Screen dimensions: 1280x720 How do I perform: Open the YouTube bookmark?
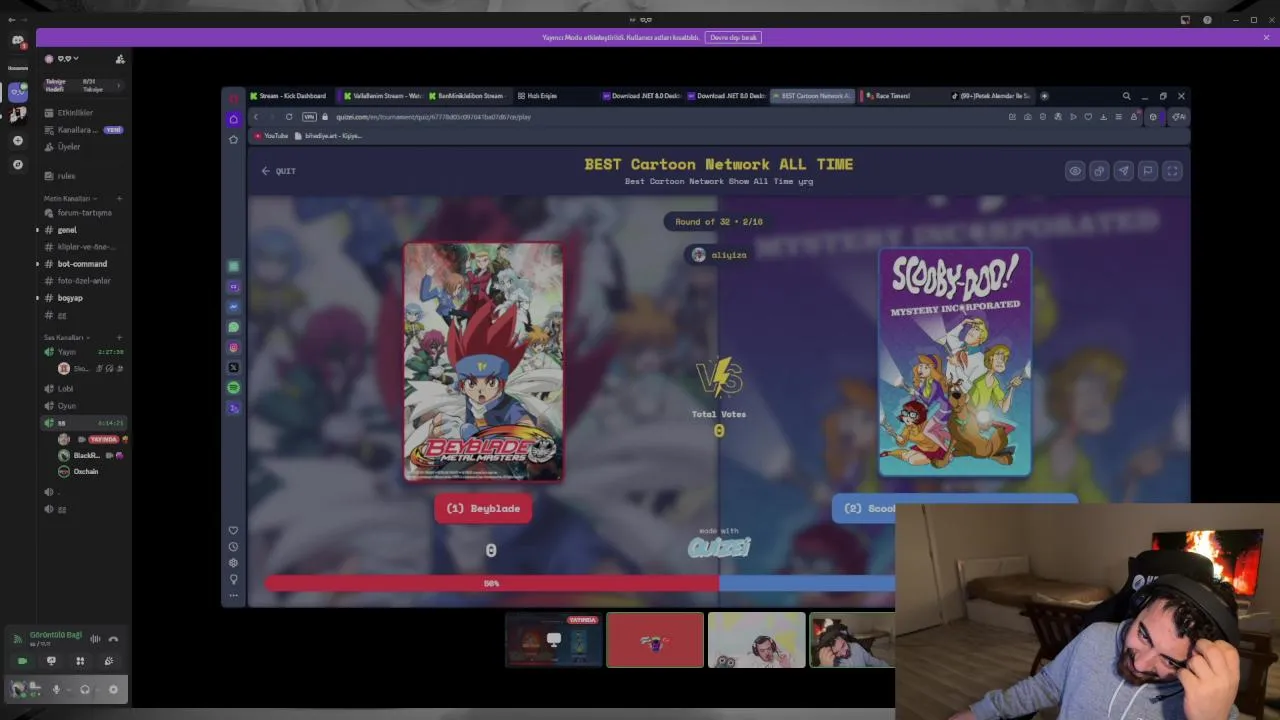coord(271,136)
